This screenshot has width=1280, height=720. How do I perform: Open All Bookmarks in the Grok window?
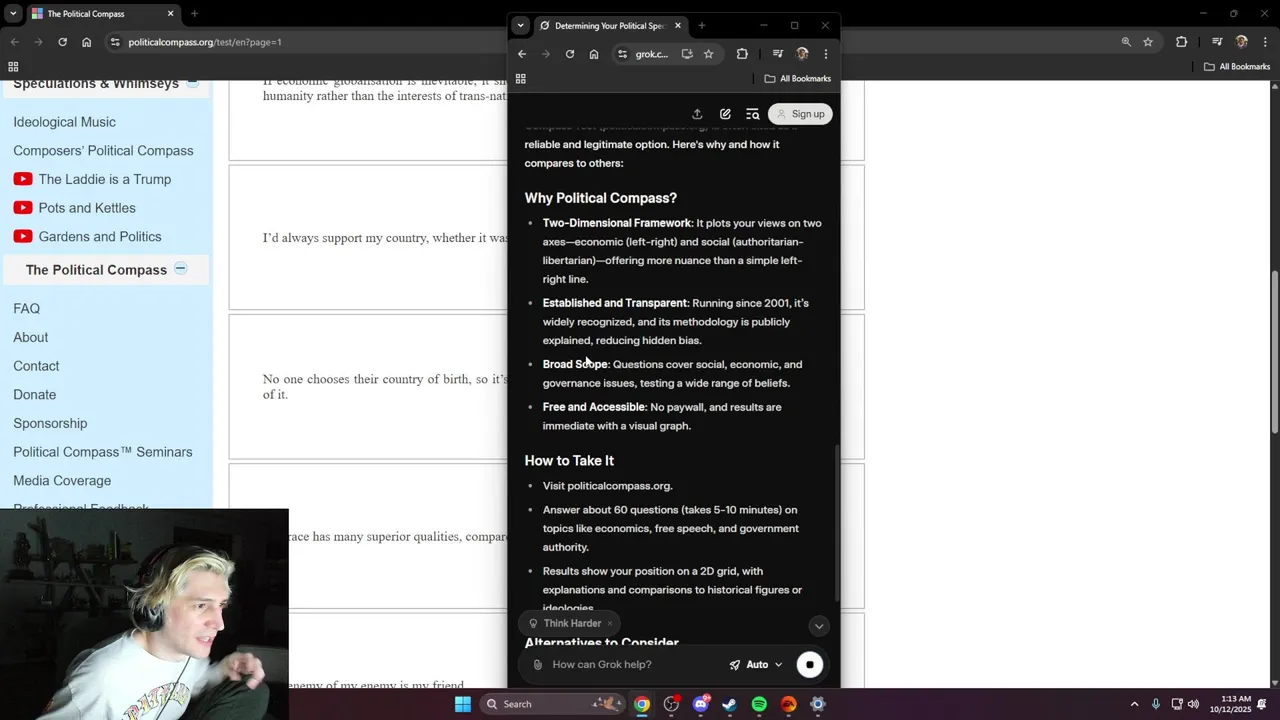pyautogui.click(x=798, y=79)
